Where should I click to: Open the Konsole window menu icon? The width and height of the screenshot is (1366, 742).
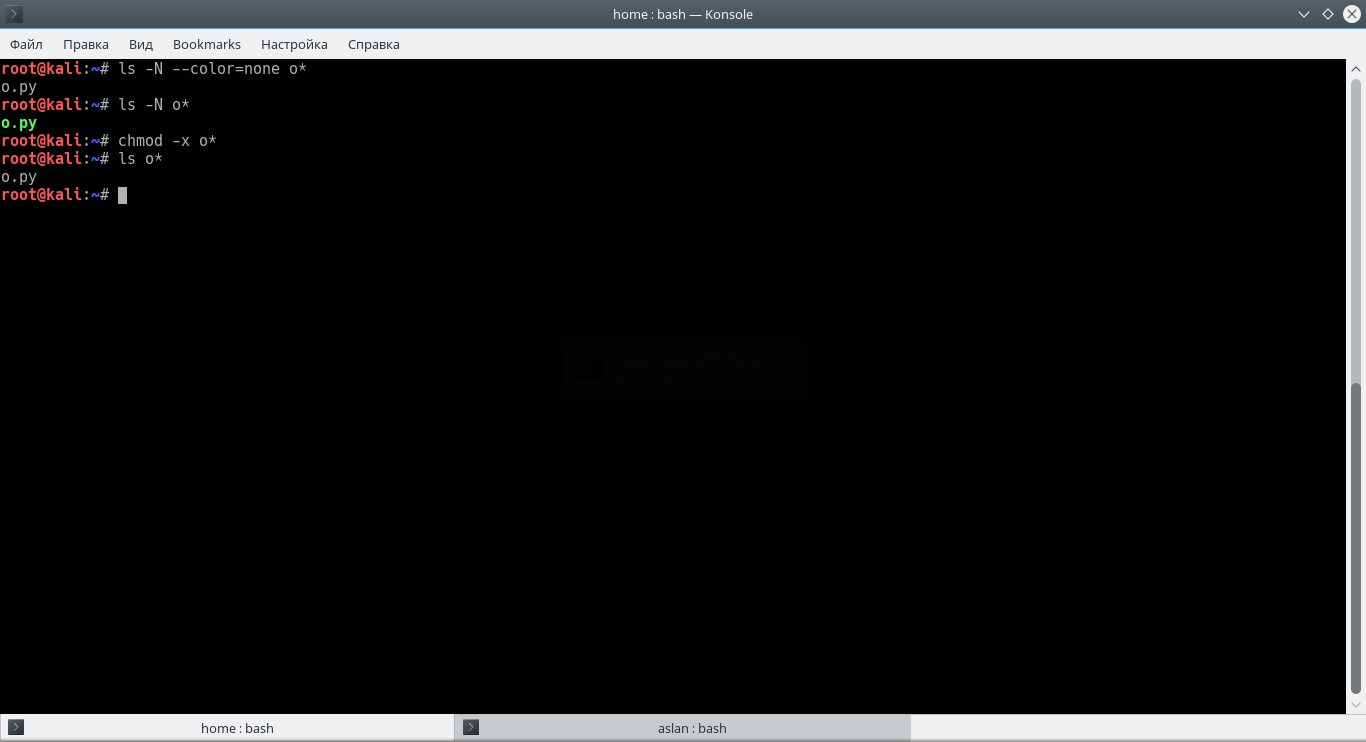pos(14,14)
